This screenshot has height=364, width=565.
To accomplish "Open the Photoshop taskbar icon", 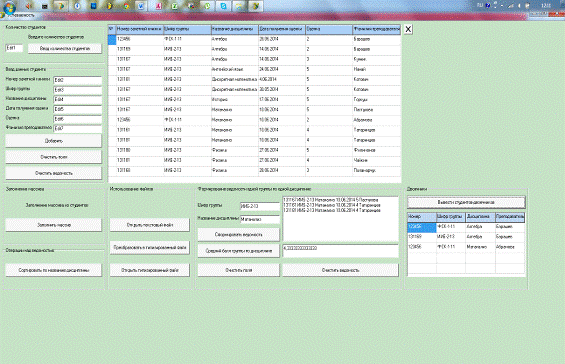I will coord(94,6).
